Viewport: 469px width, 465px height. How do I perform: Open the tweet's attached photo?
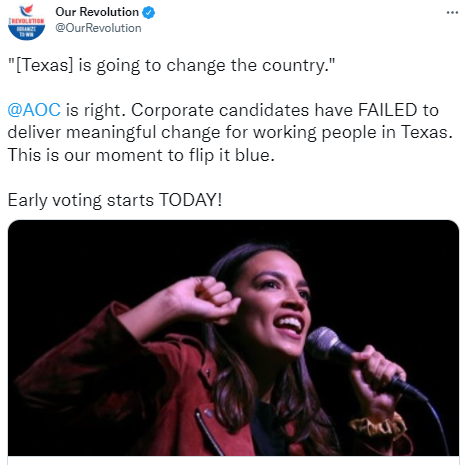pos(233,338)
